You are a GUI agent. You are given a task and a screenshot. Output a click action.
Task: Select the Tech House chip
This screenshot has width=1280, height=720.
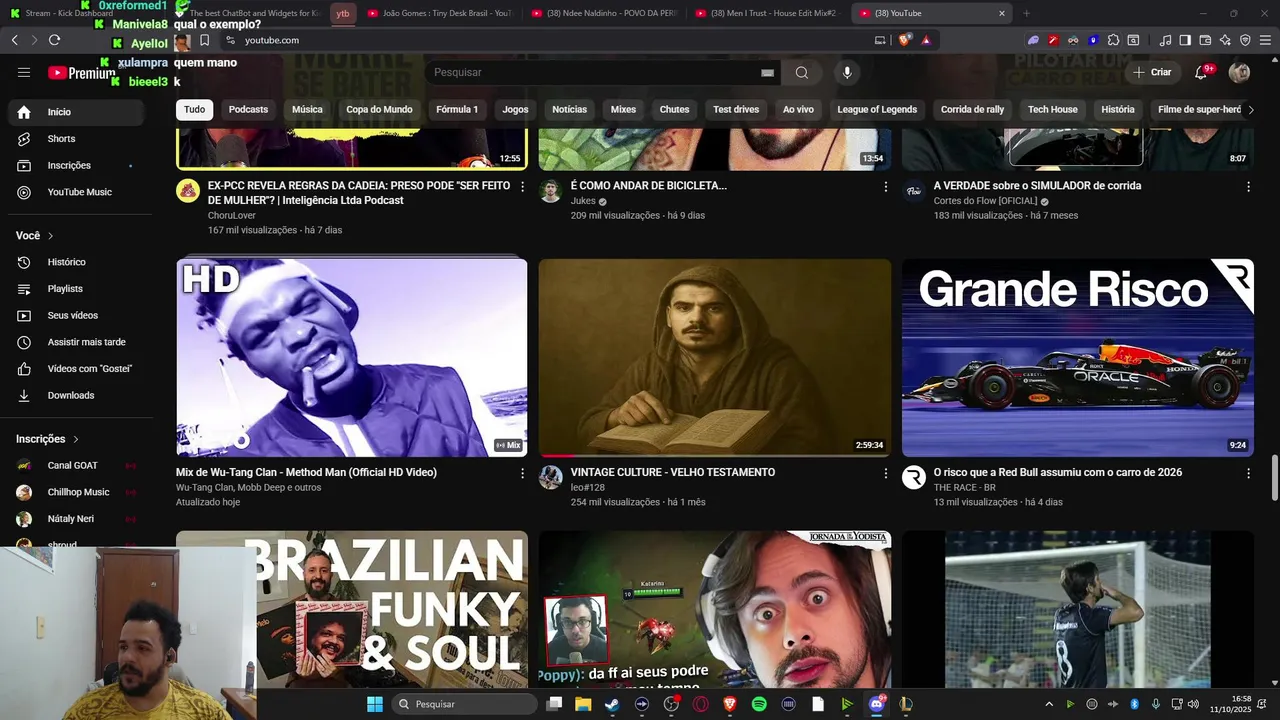tap(1053, 109)
